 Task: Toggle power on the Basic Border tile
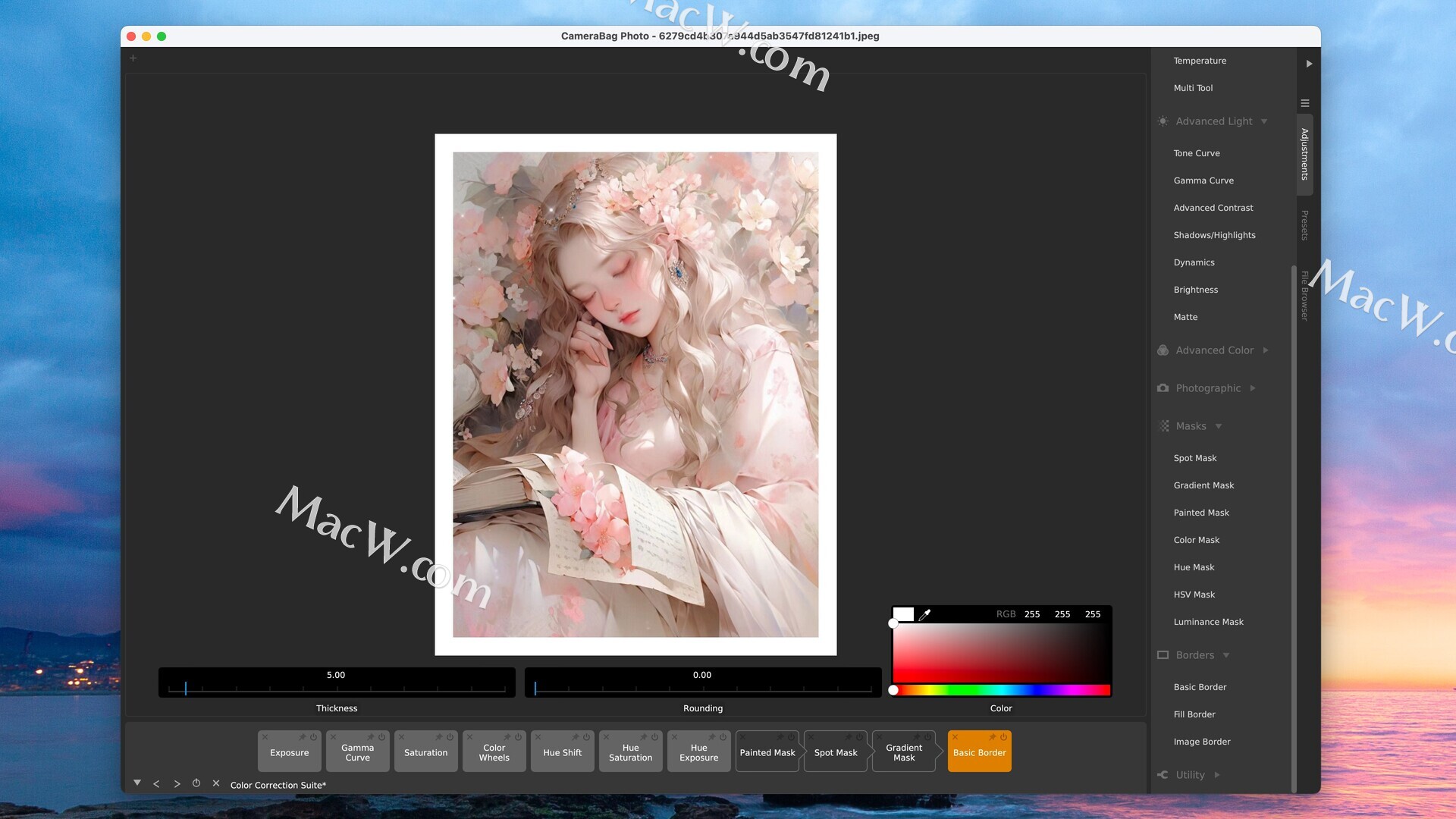pyautogui.click(x=1003, y=737)
